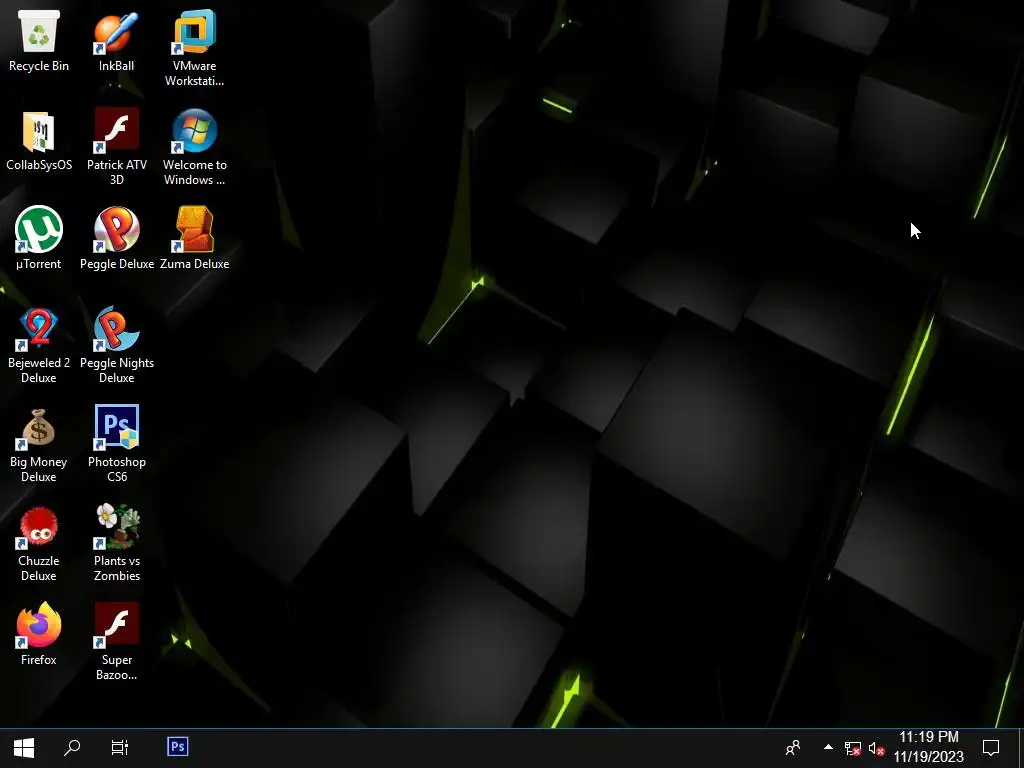The image size is (1024, 768).
Task: Click the Show desktop sliver at taskbar end
Action: click(x=1021, y=748)
